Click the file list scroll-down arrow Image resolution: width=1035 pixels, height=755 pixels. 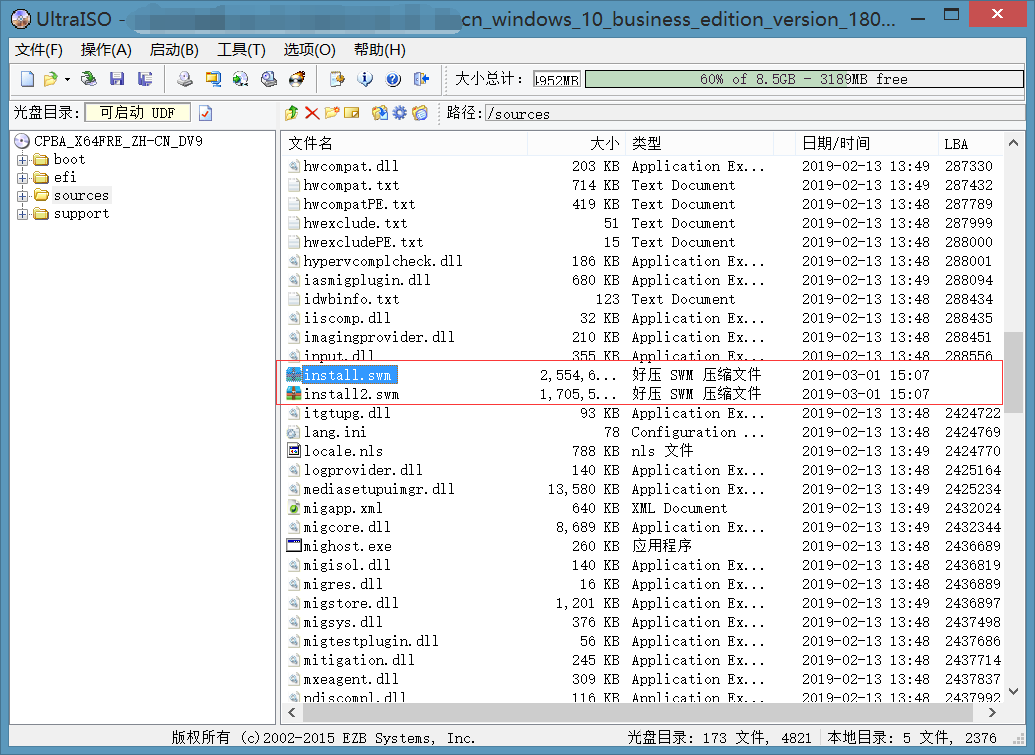(x=1013, y=691)
